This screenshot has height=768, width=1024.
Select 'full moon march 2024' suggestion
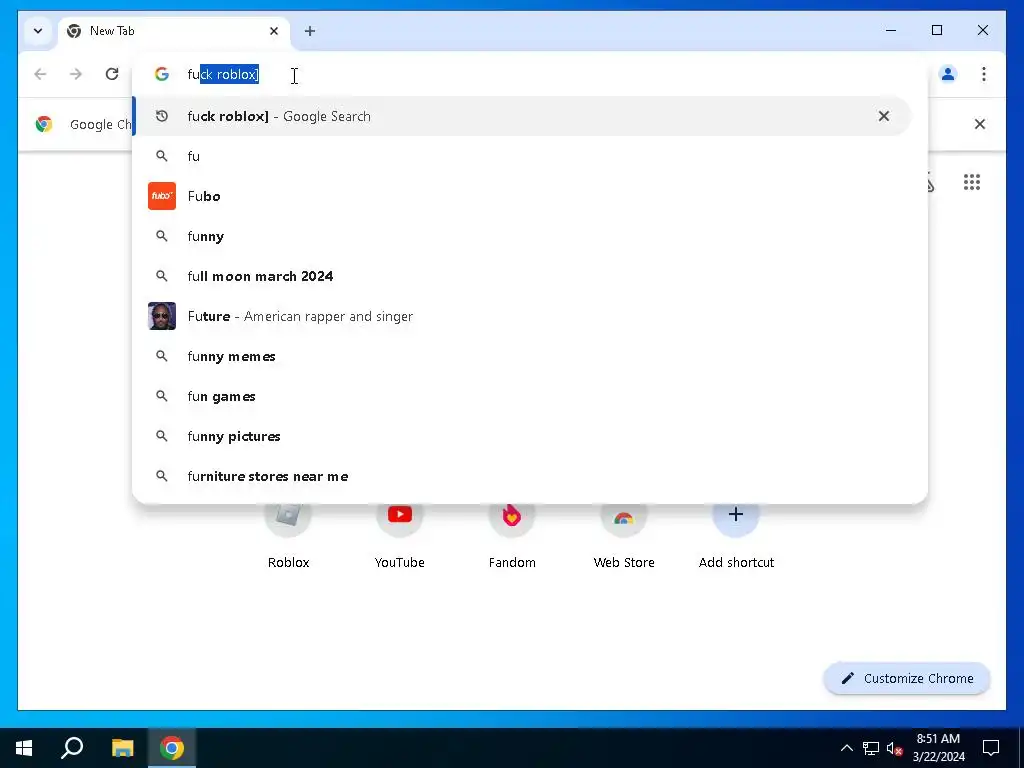click(x=522, y=276)
